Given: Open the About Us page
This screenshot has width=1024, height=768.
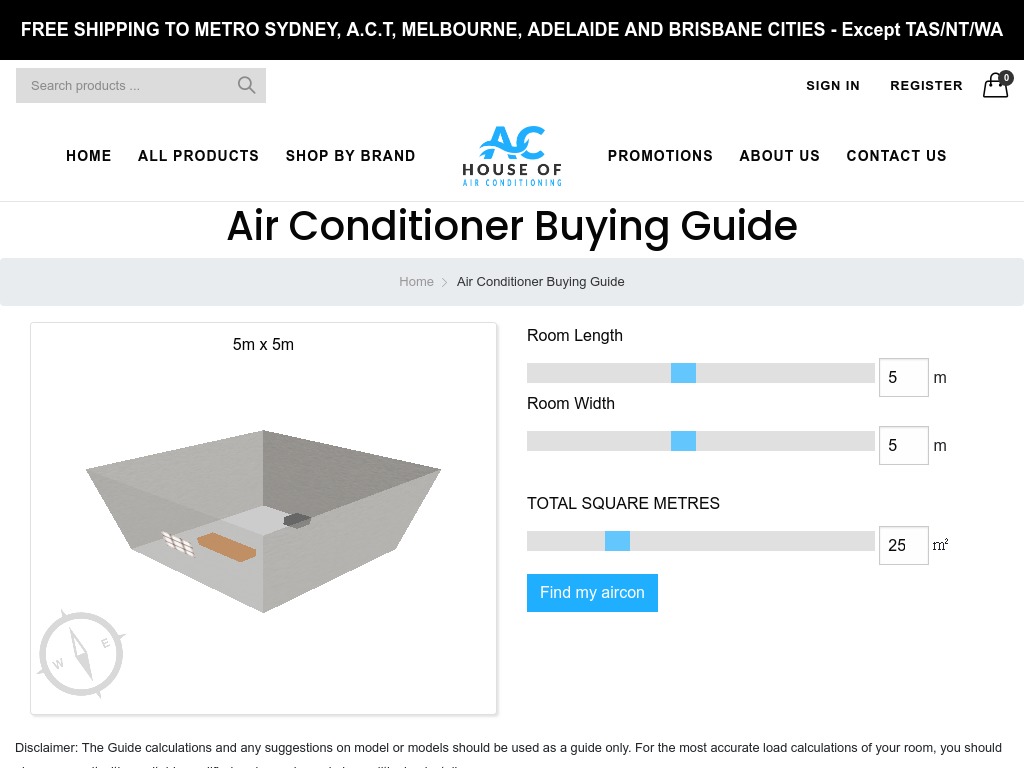Looking at the screenshot, I should point(779,156).
